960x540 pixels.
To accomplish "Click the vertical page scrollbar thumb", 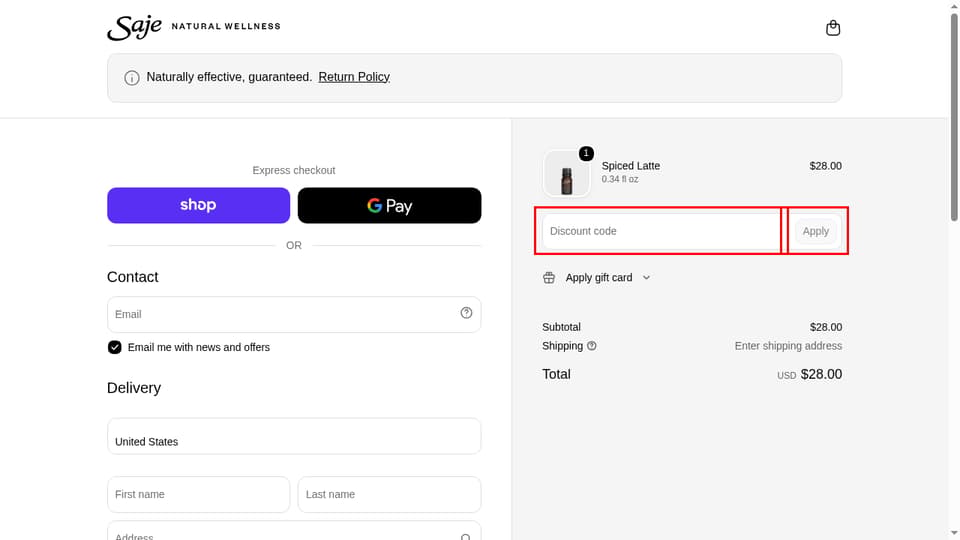I will (954, 116).
